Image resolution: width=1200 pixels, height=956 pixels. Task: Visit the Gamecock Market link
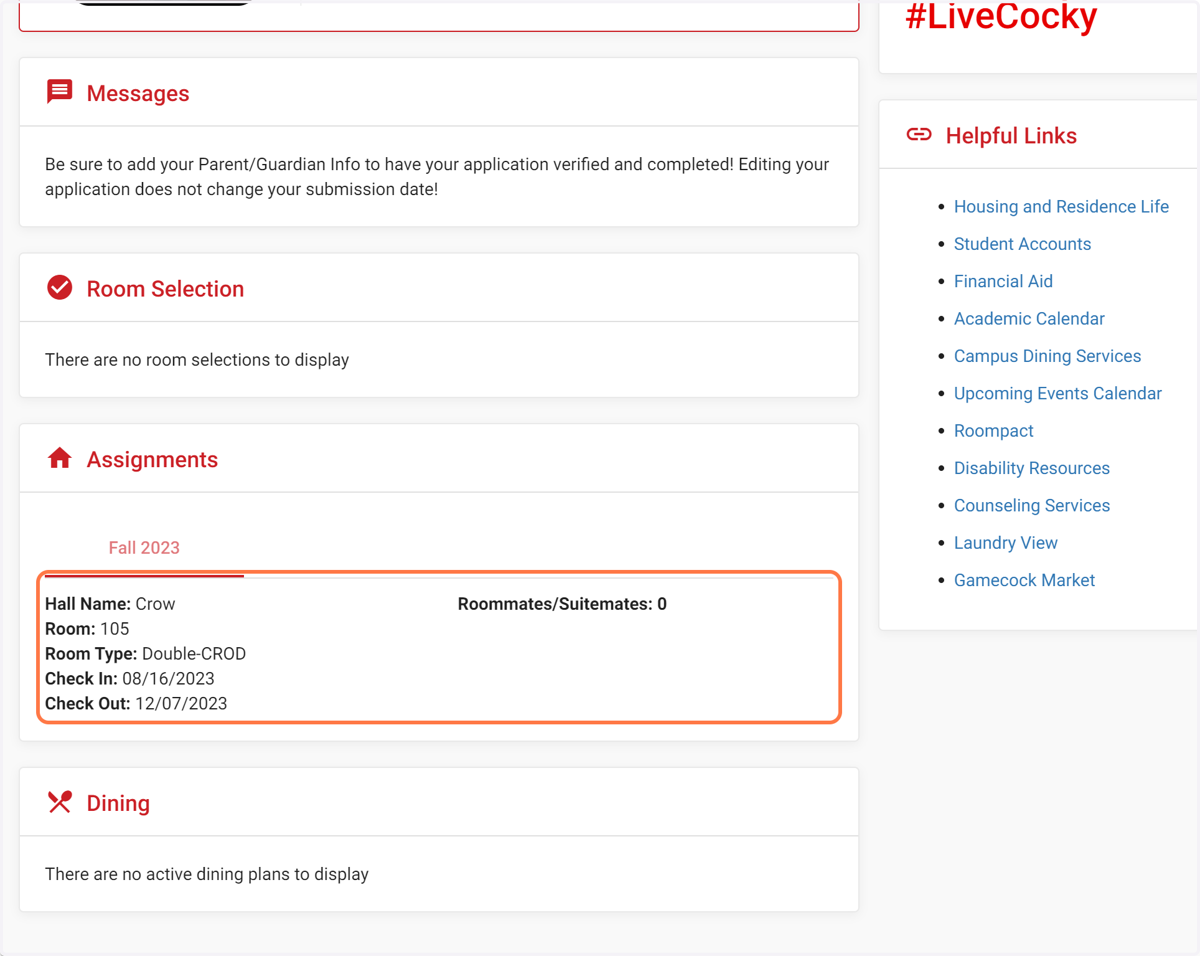1024,580
